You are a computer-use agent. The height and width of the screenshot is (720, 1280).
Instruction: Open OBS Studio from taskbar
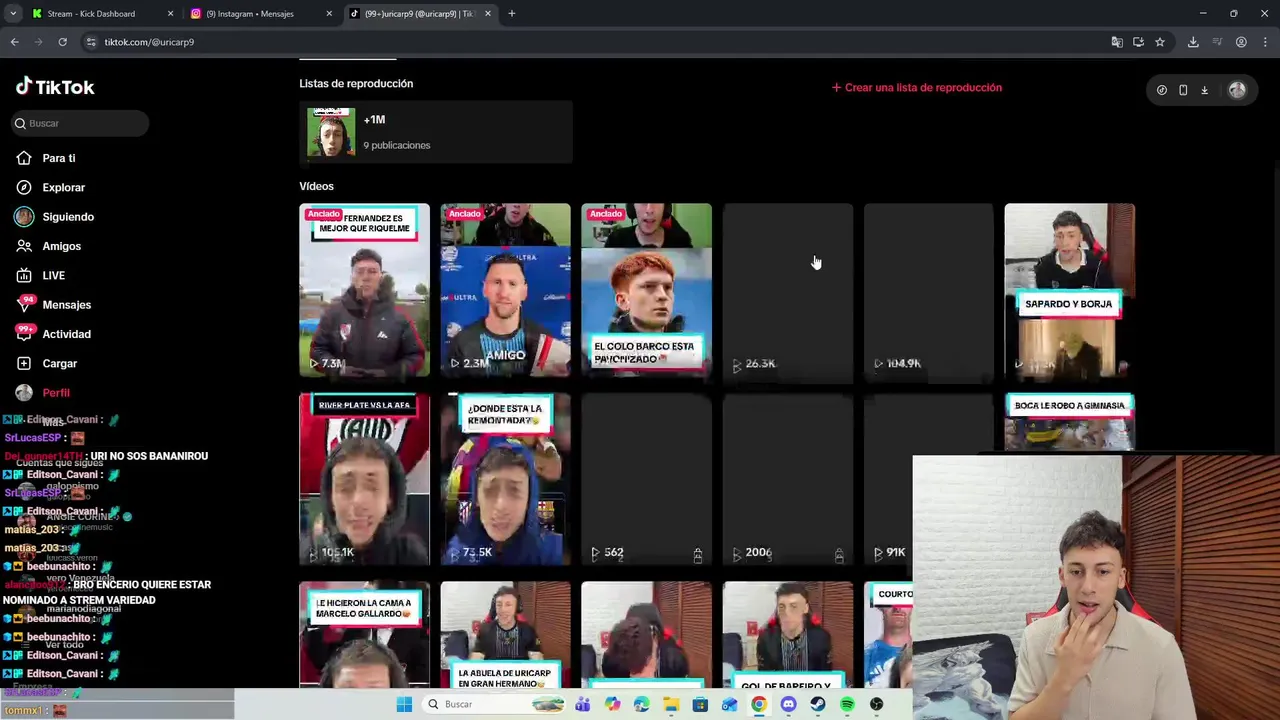(877, 704)
